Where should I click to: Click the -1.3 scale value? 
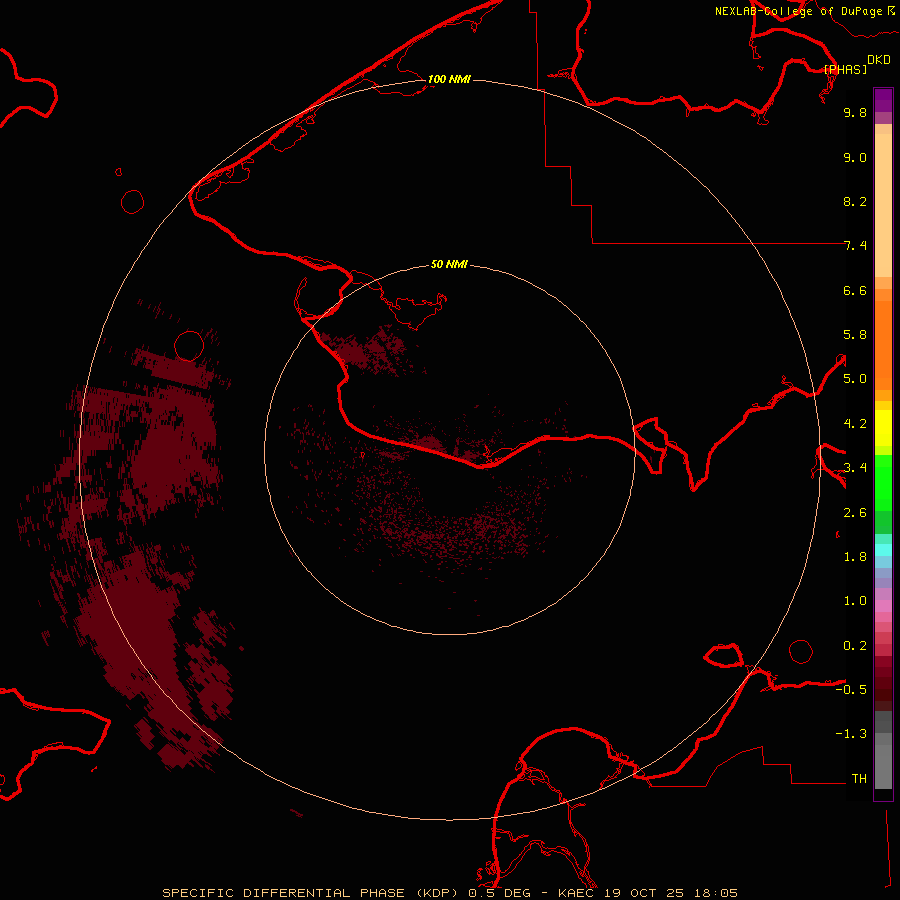(x=851, y=734)
